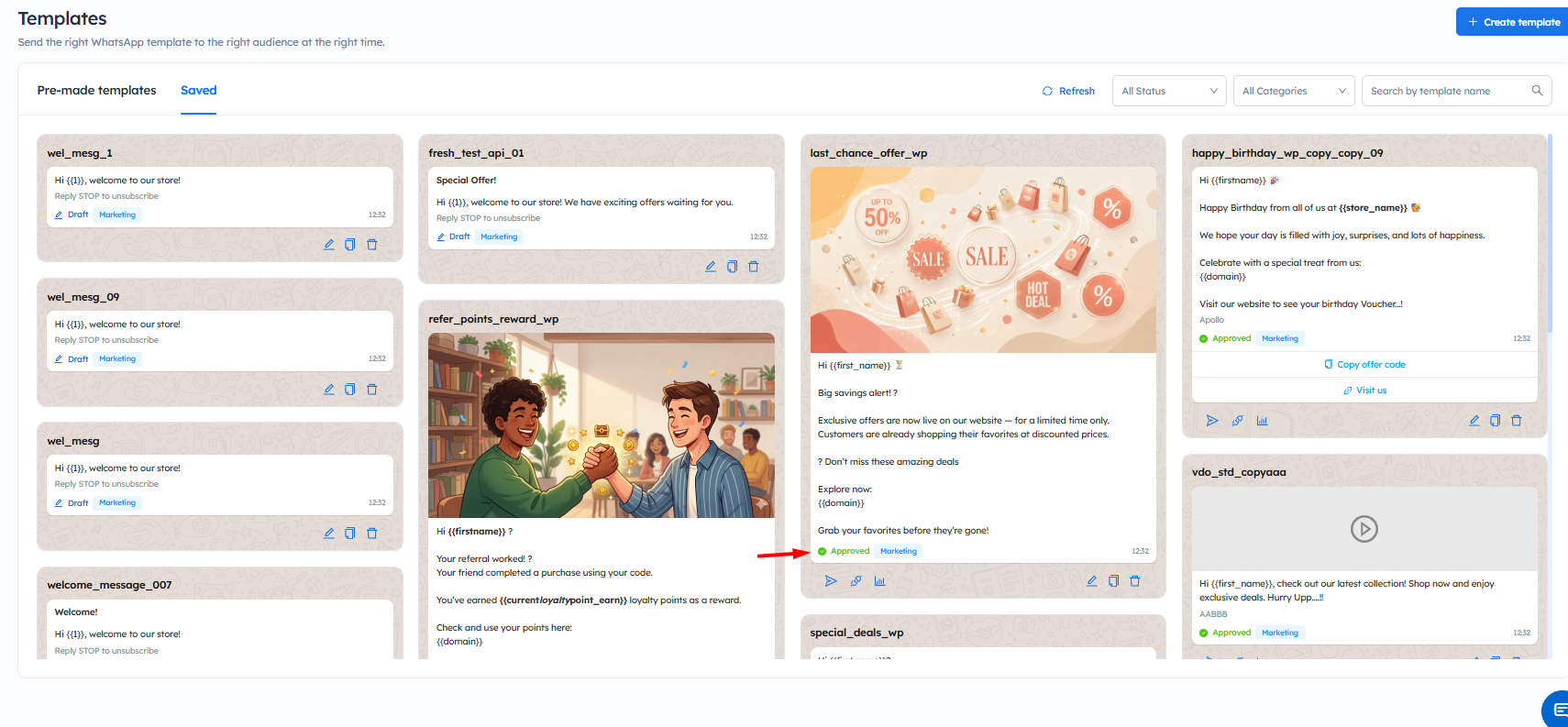The image size is (1568, 727).
Task: Refresh the templates list
Action: (x=1068, y=91)
